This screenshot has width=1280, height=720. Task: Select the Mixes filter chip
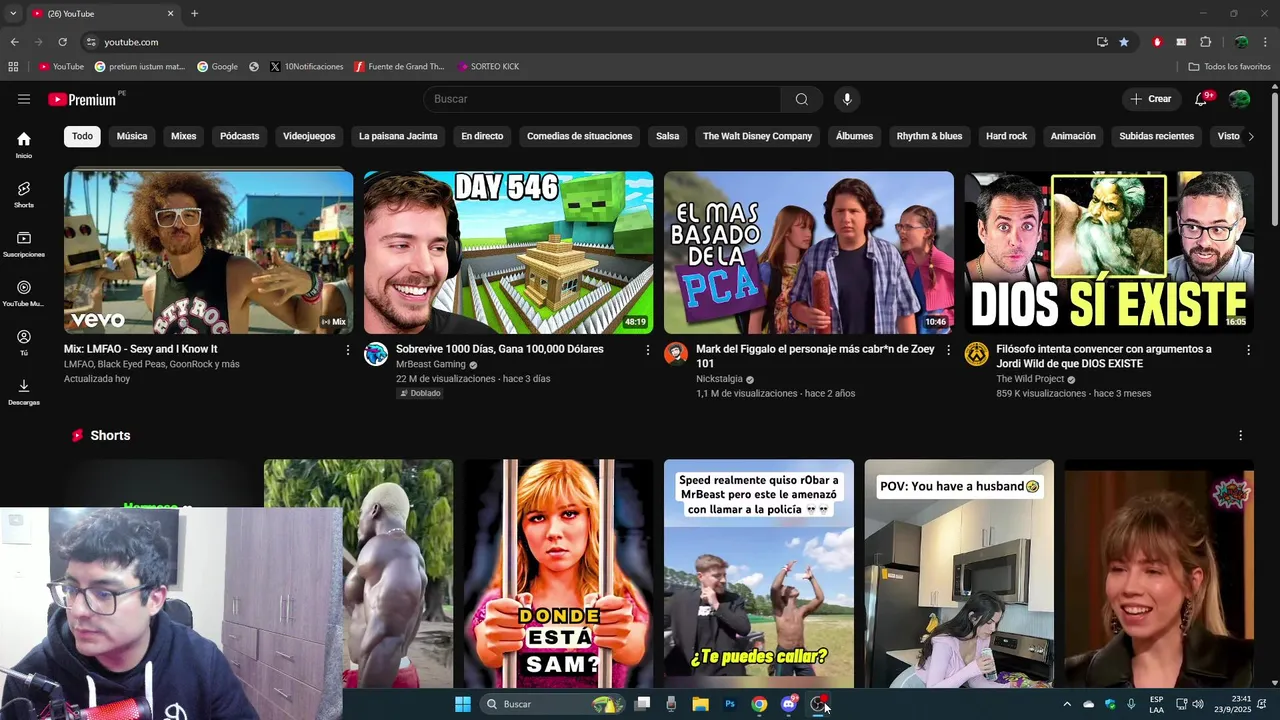183,136
